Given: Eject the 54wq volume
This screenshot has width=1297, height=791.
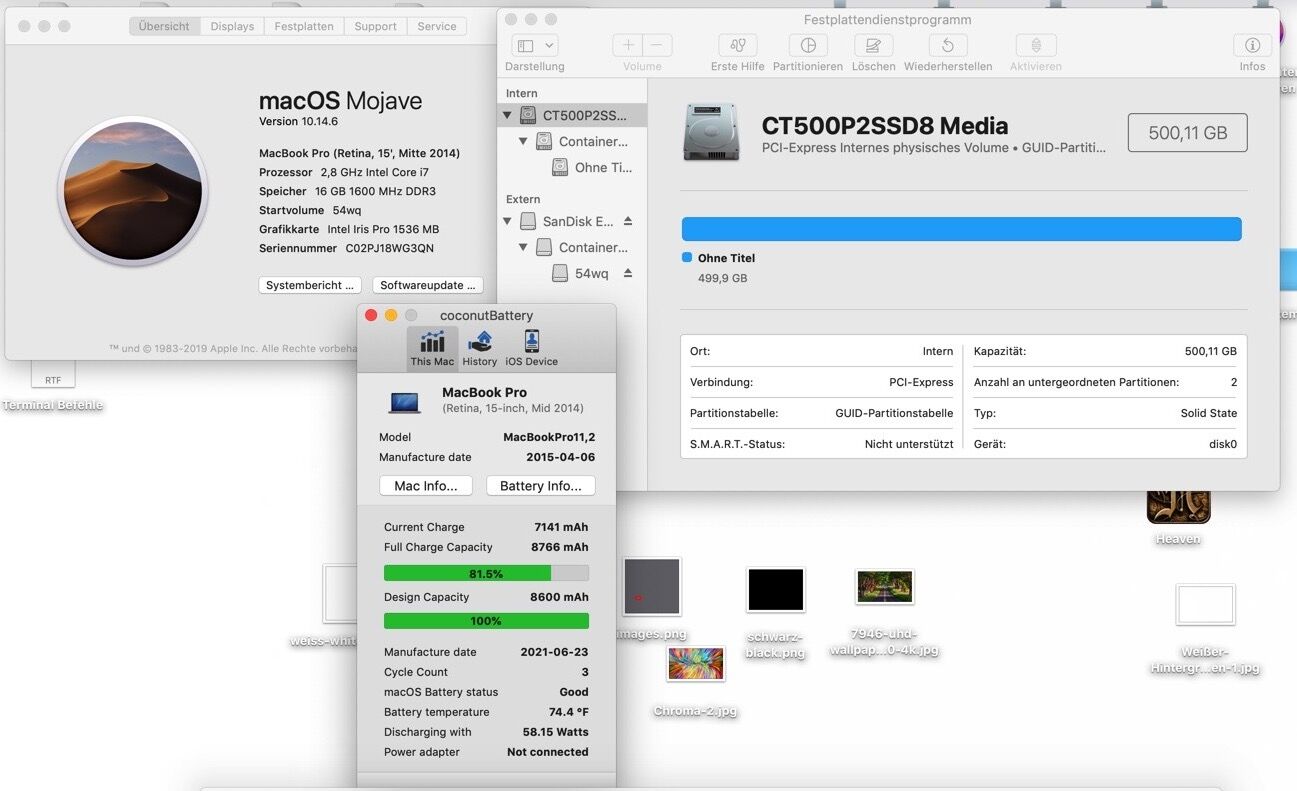Looking at the screenshot, I should (628, 273).
